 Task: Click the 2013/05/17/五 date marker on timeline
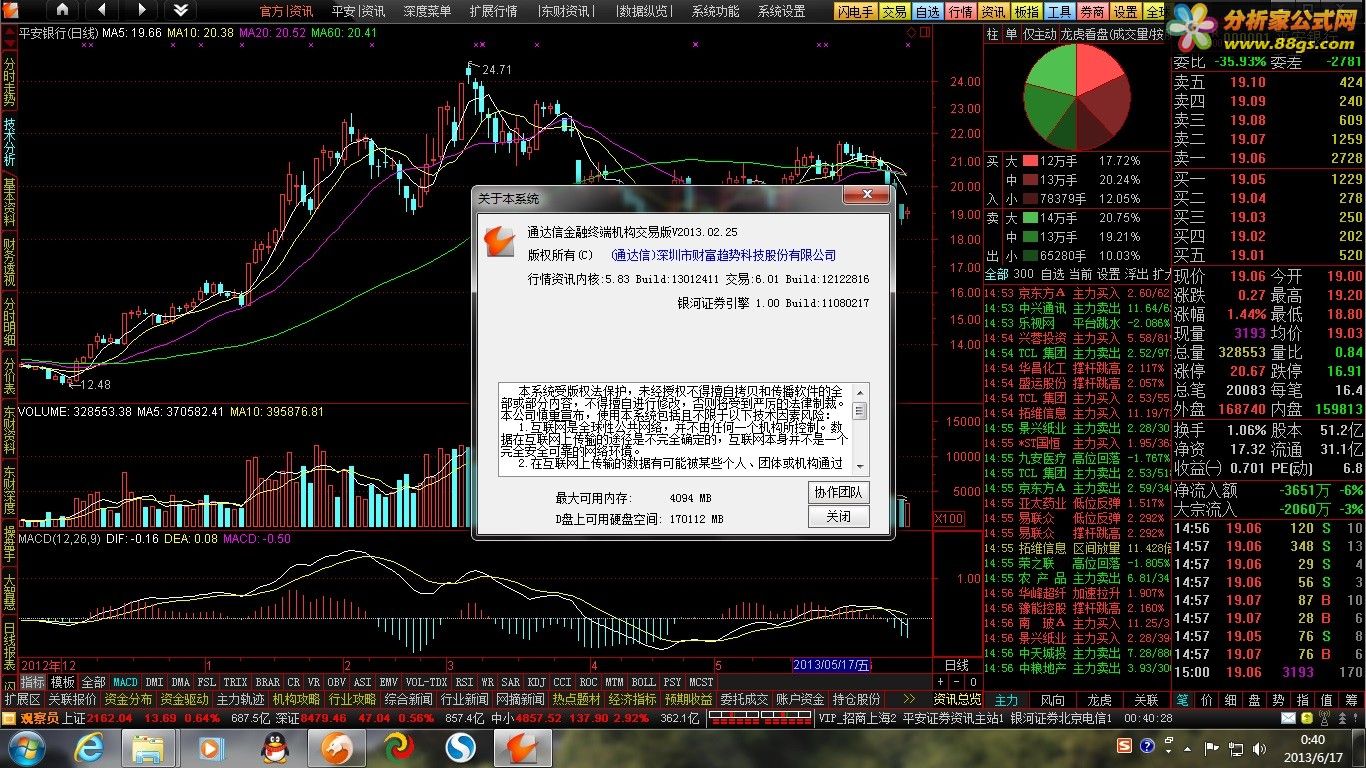831,665
